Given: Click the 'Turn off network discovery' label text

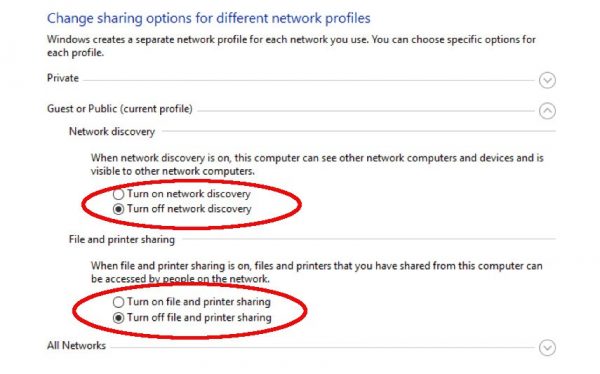Looking at the screenshot, I should pyautogui.click(x=189, y=209).
